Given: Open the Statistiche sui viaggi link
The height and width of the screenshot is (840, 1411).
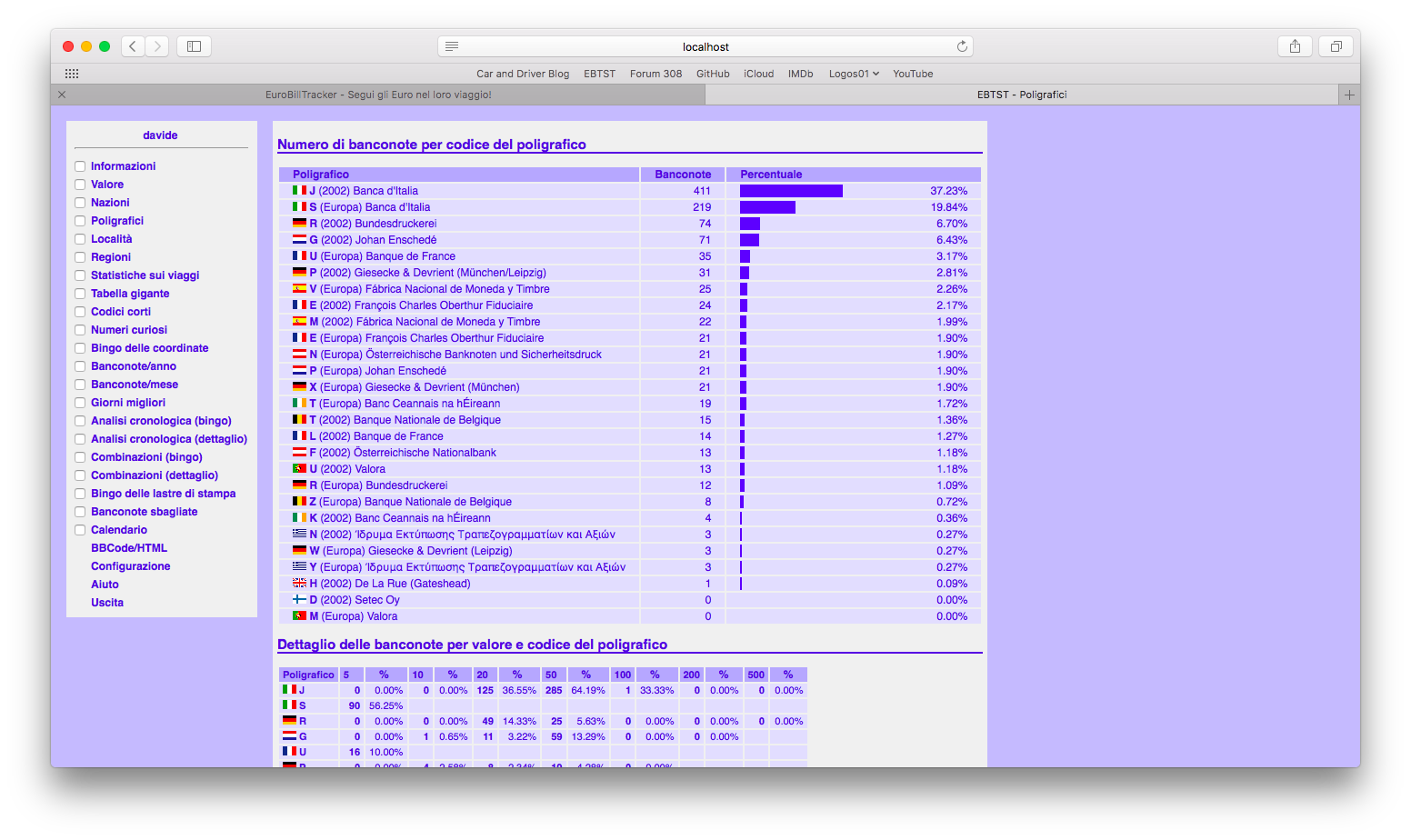Looking at the screenshot, I should point(145,275).
